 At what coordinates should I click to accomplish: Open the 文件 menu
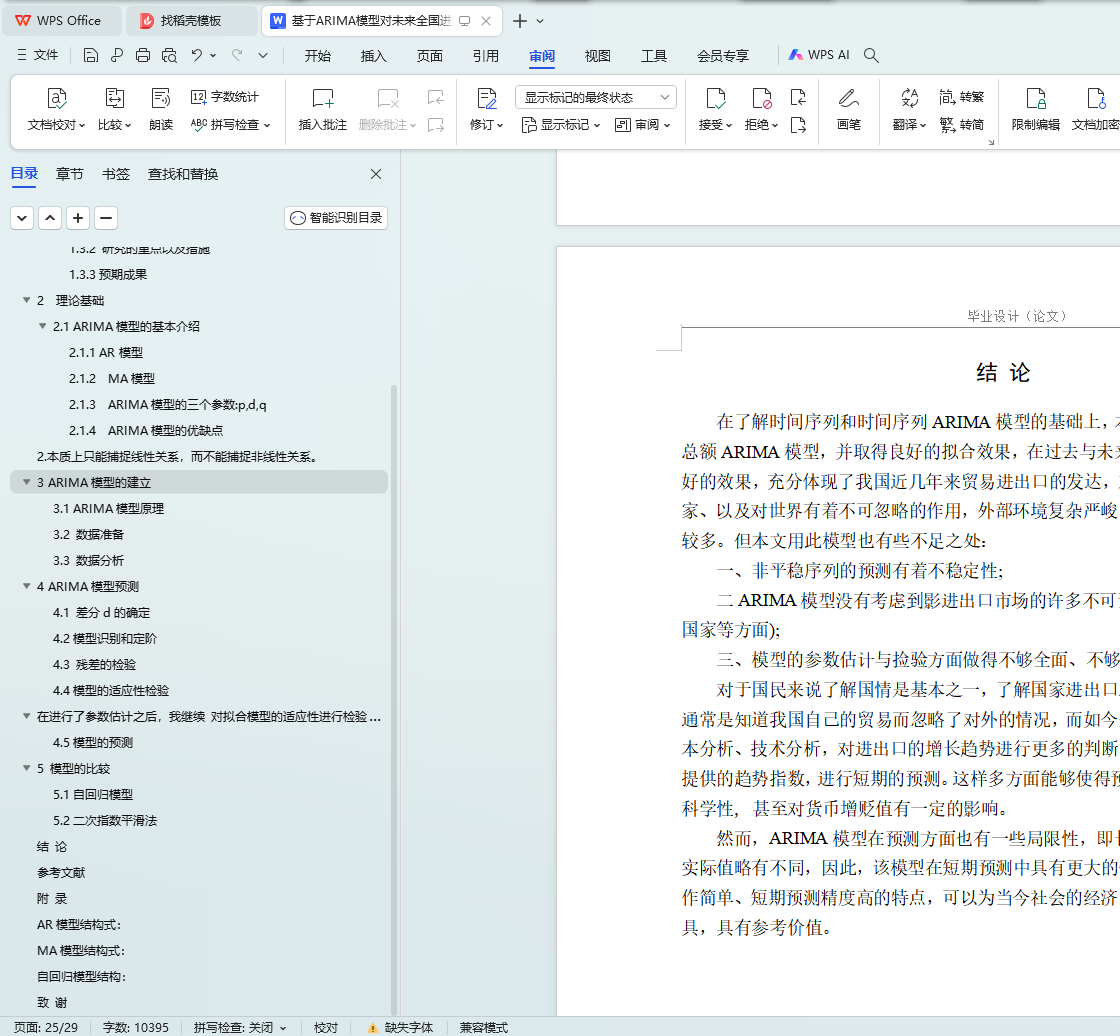coord(38,55)
